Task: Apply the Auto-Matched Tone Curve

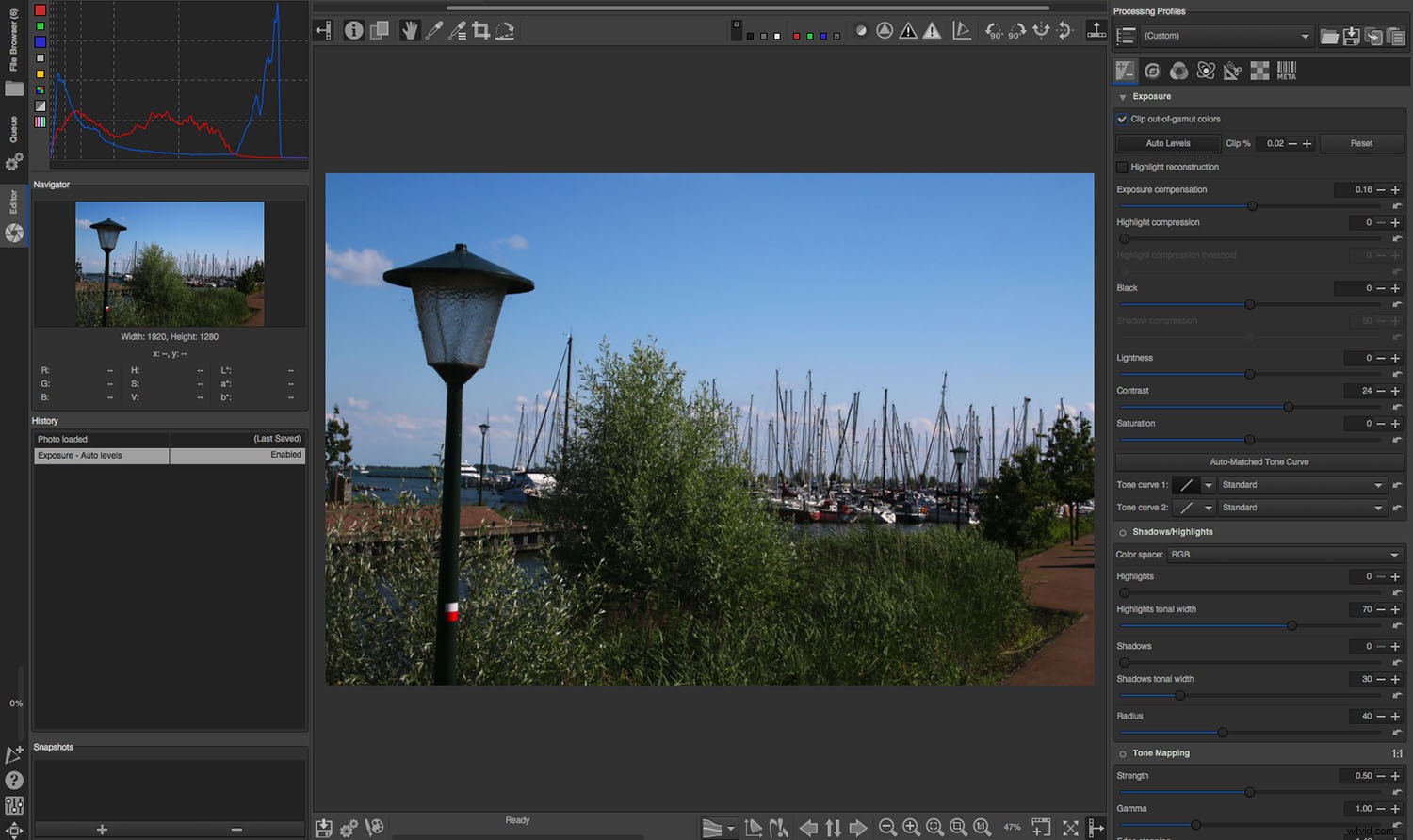Action: pyautogui.click(x=1258, y=461)
